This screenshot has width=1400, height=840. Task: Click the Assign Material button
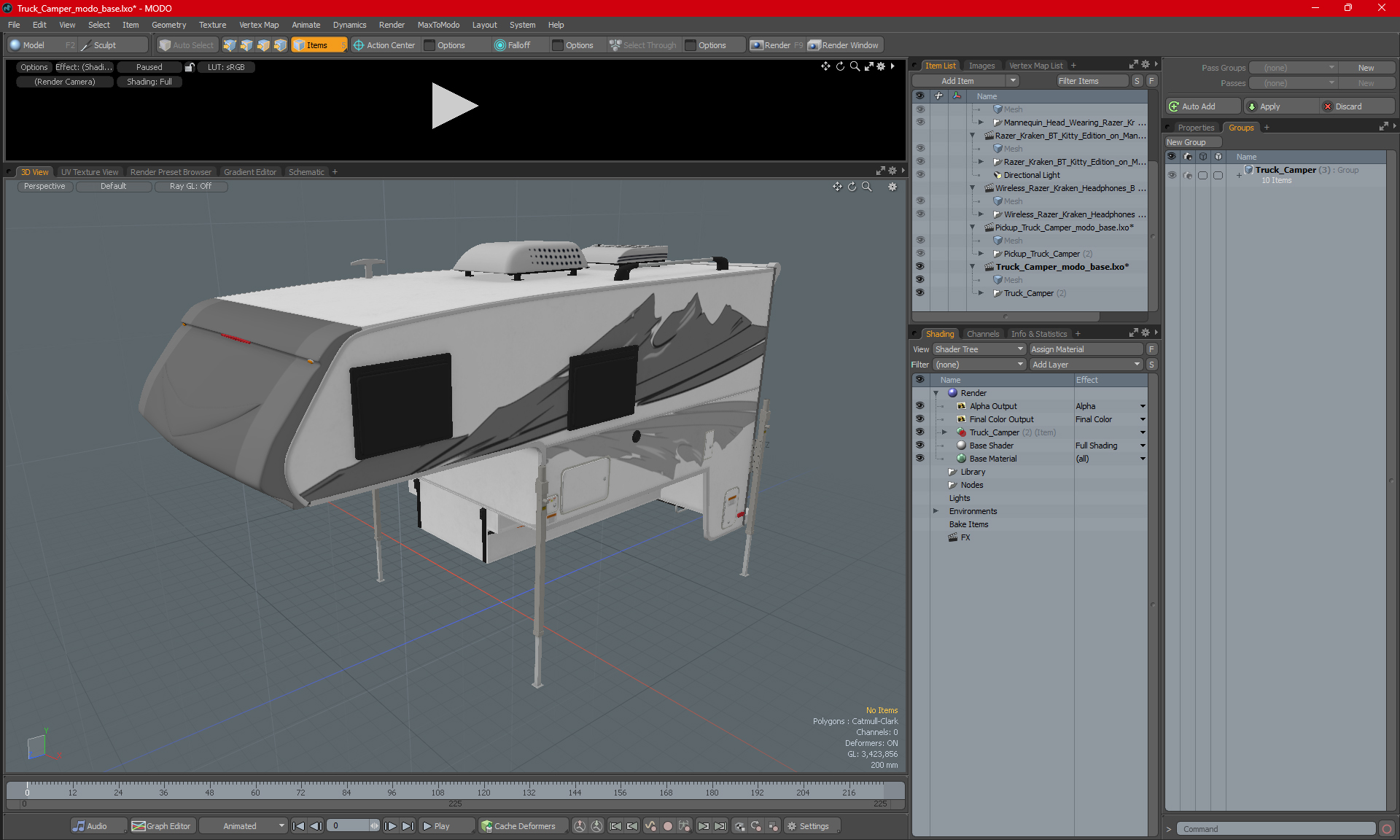(1085, 349)
